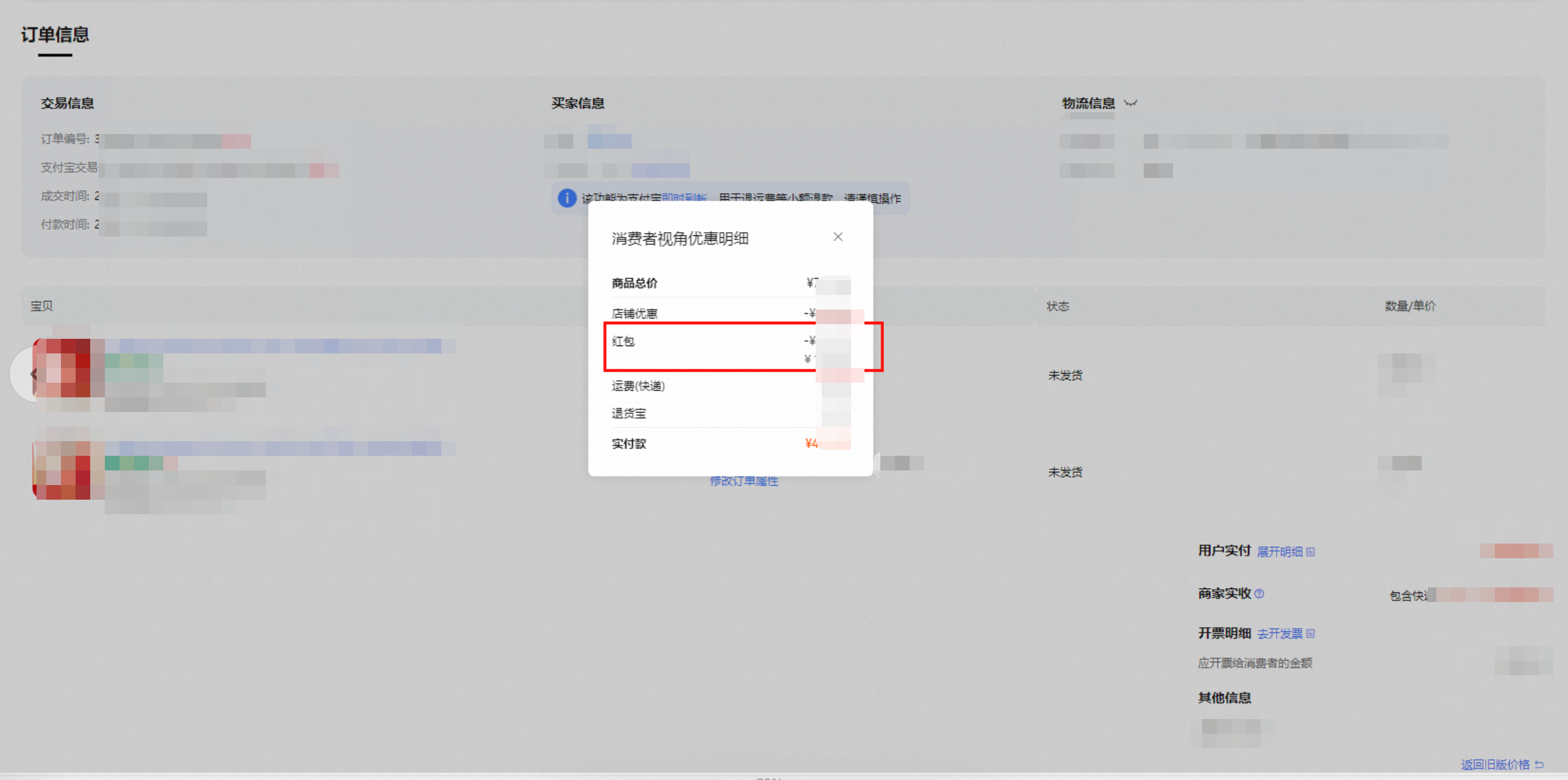Viewport: 1568px width, 780px height.
Task: Click second item's 未发货 status
Action: (x=1065, y=472)
